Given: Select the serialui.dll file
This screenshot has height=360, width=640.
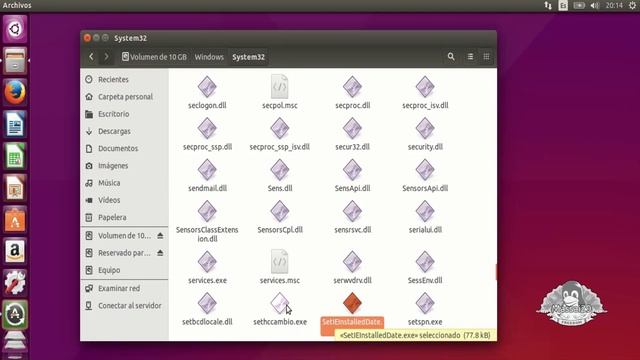Looking at the screenshot, I should point(425,217).
